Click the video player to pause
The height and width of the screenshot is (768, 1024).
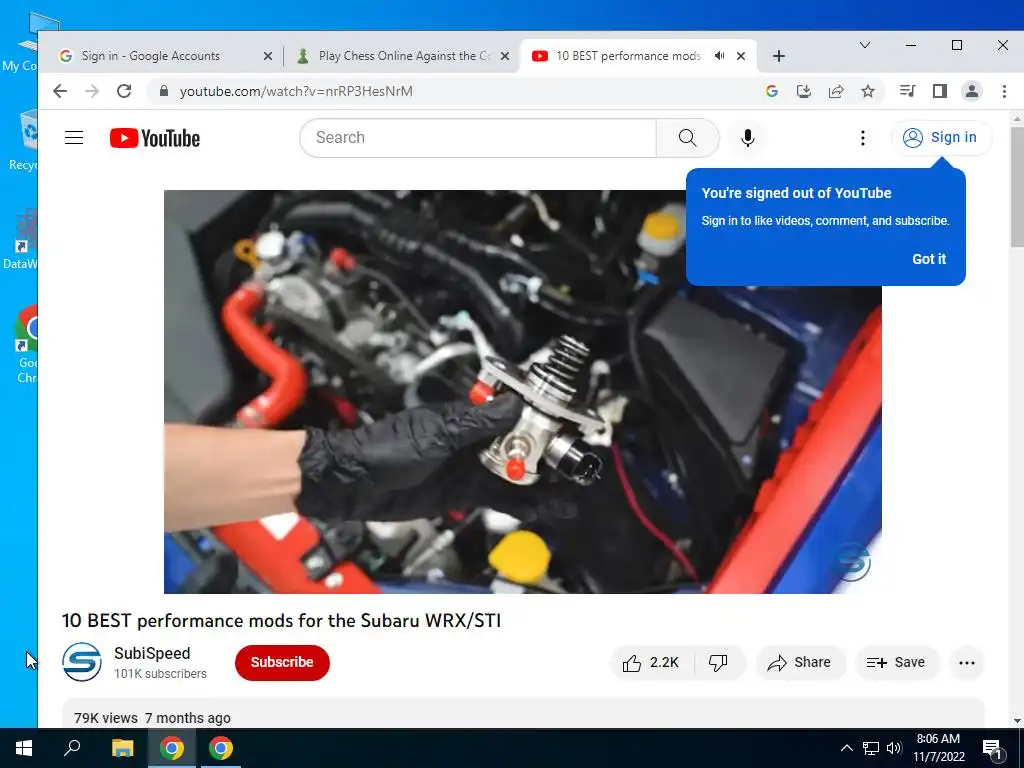pyautogui.click(x=522, y=392)
